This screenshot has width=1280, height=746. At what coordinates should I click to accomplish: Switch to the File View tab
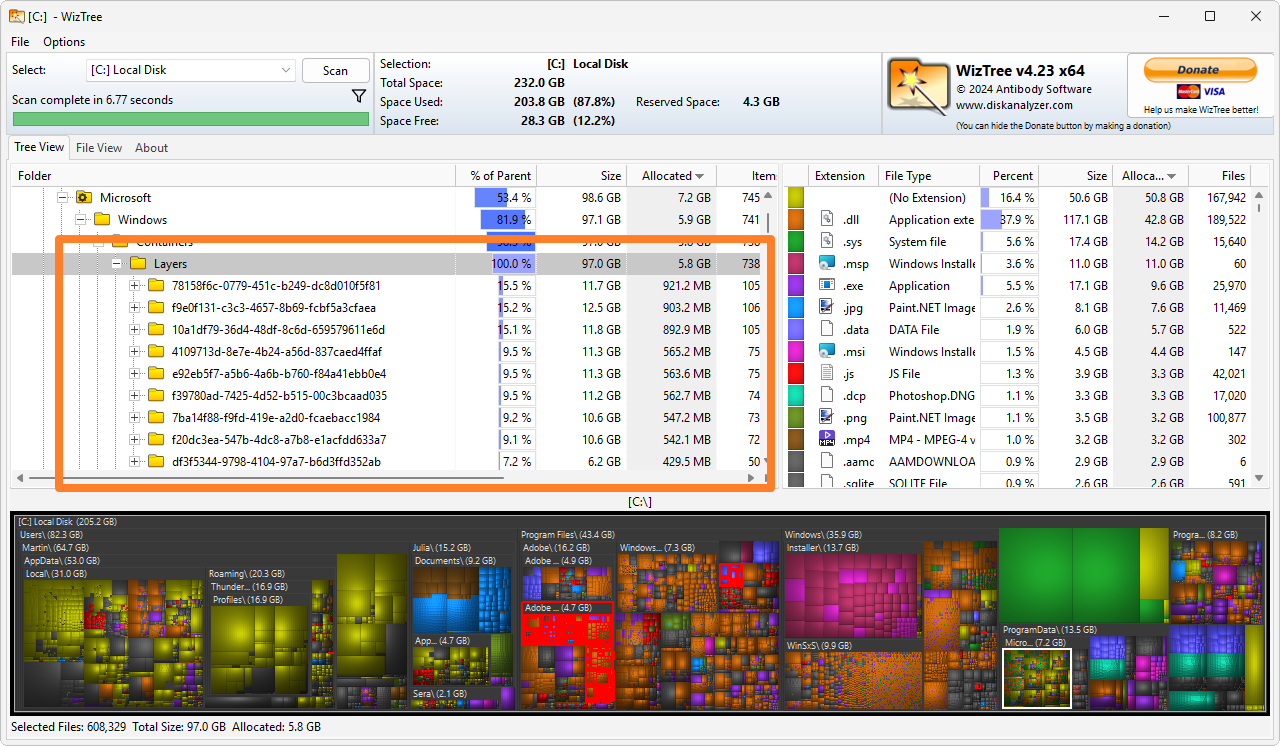point(99,148)
